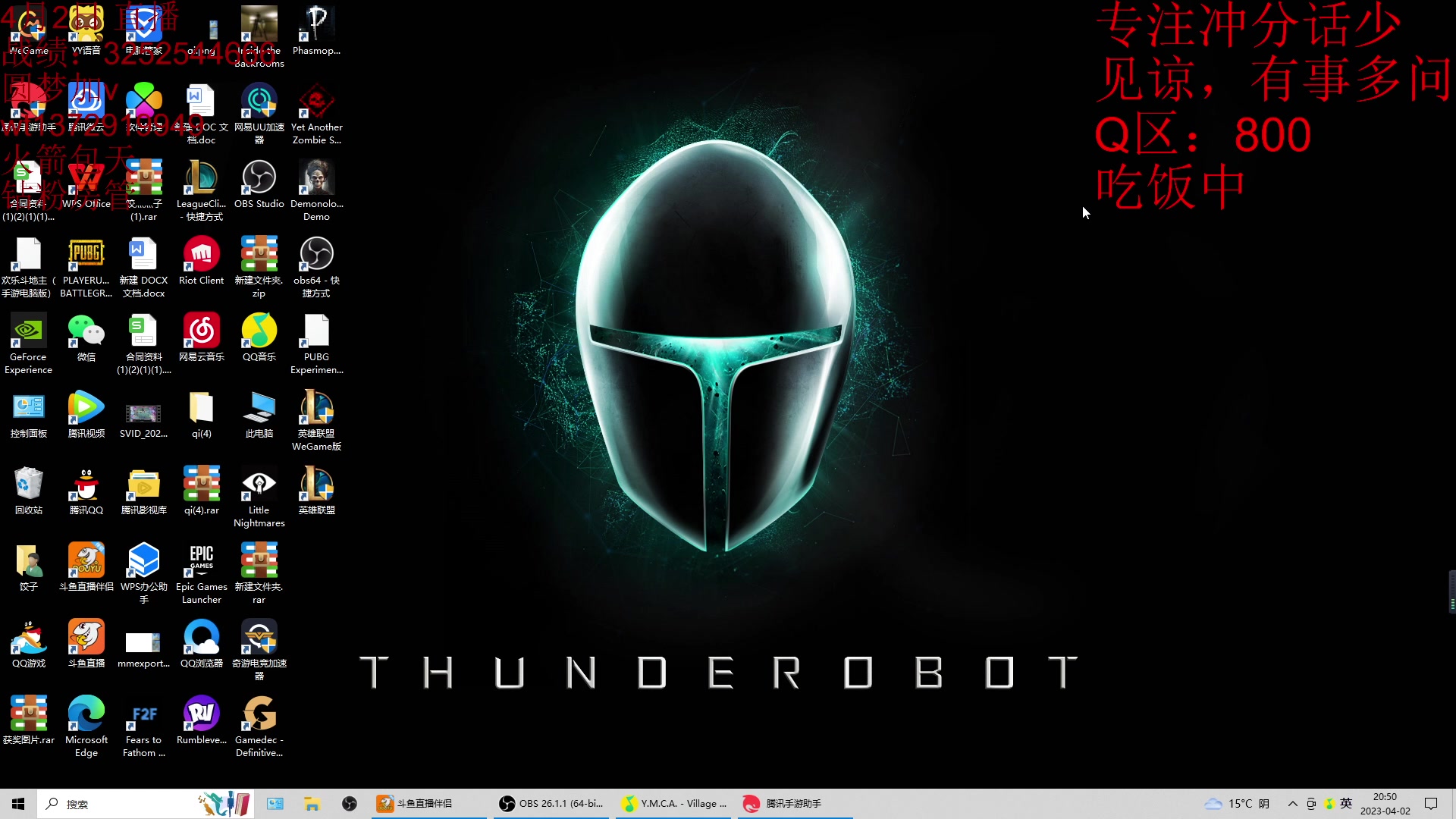Click the Windows Start button

tap(18, 804)
